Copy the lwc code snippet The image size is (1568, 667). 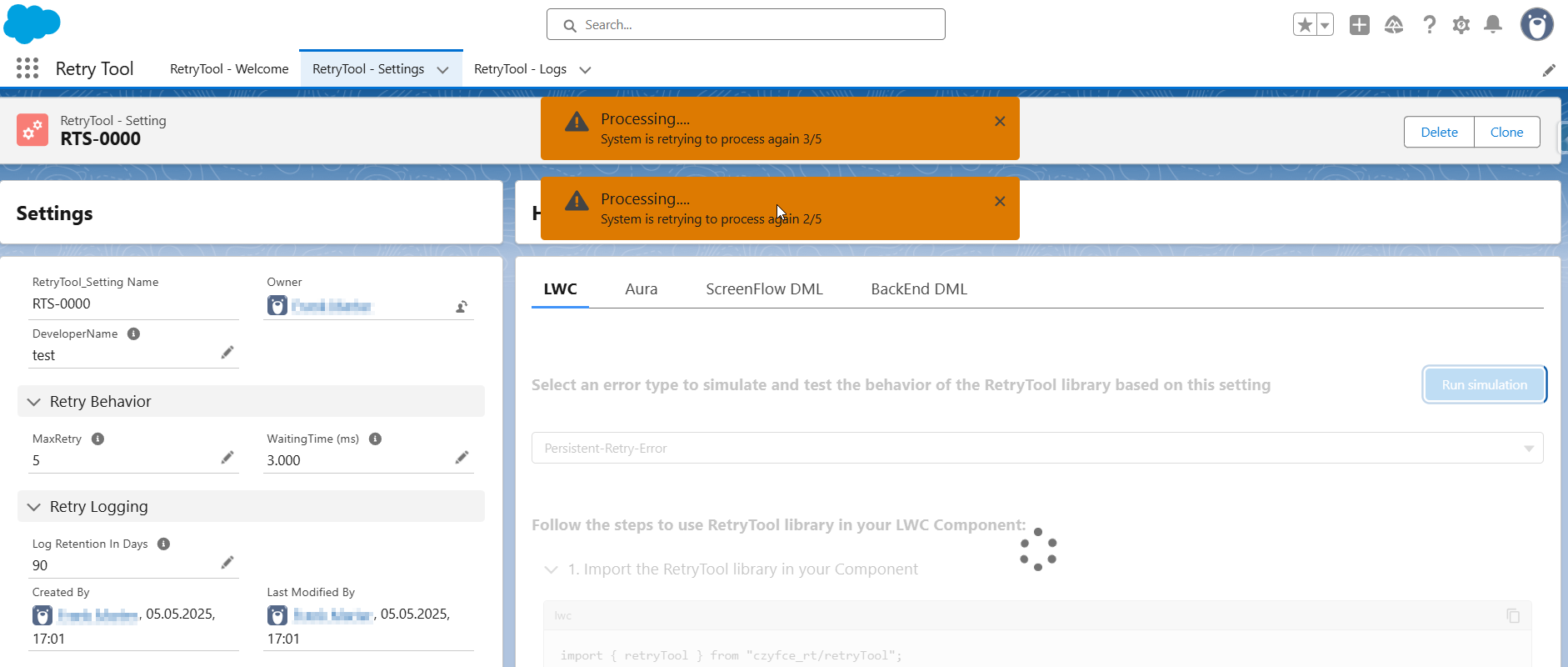(x=1513, y=615)
